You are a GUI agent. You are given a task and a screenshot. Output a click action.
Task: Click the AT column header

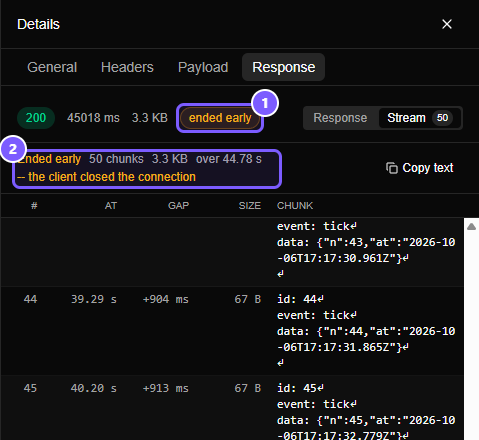point(111,206)
